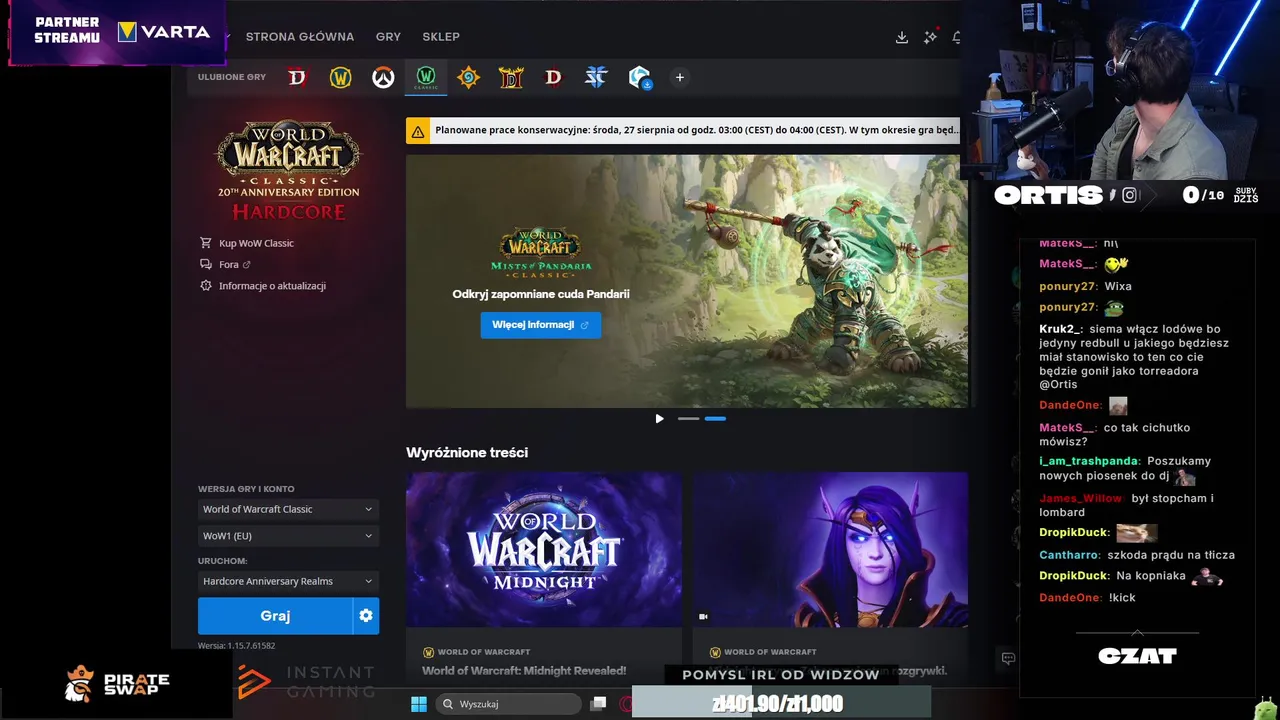The image size is (1280, 720).
Task: Click the warning triangle icon in the maintenance banner
Action: [418, 131]
